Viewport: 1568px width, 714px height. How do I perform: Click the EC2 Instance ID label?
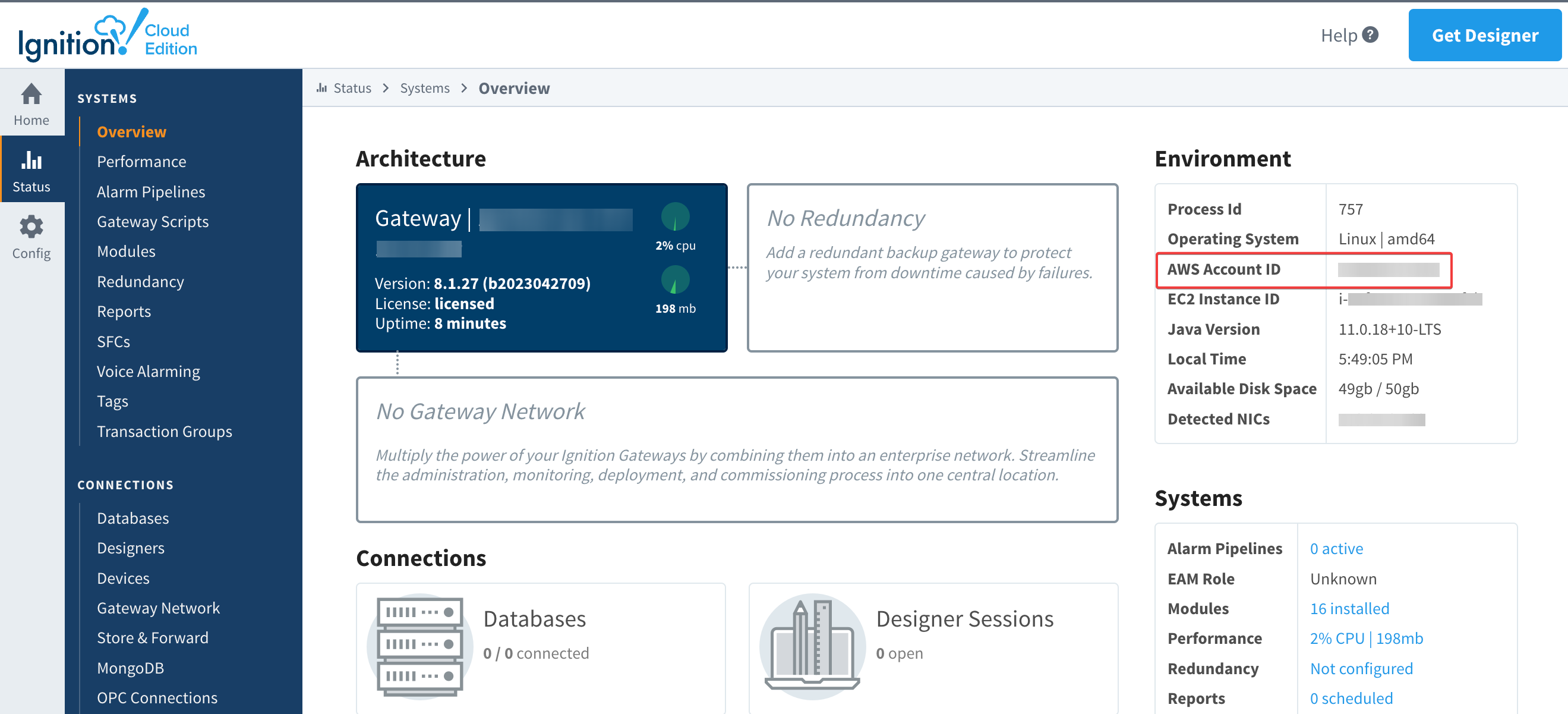pyautogui.click(x=1223, y=298)
